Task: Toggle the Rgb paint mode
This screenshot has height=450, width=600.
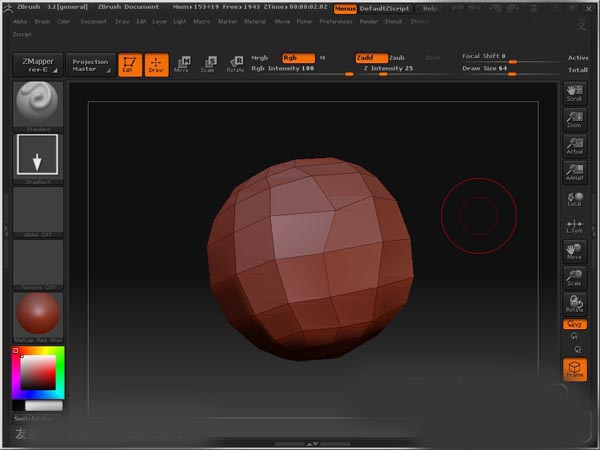Action: pos(297,58)
